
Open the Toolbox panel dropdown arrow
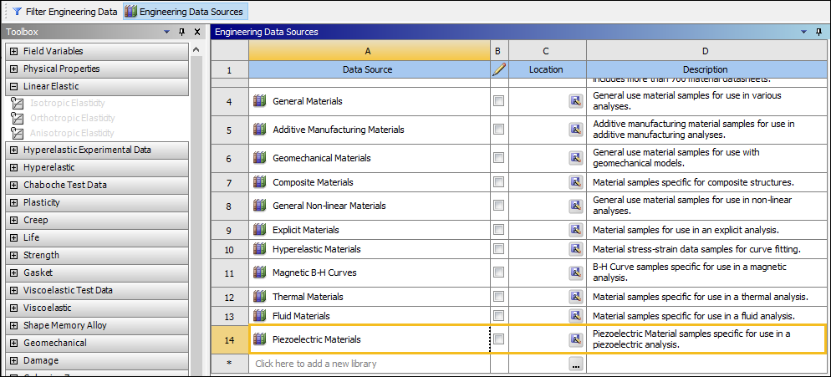coord(167,32)
